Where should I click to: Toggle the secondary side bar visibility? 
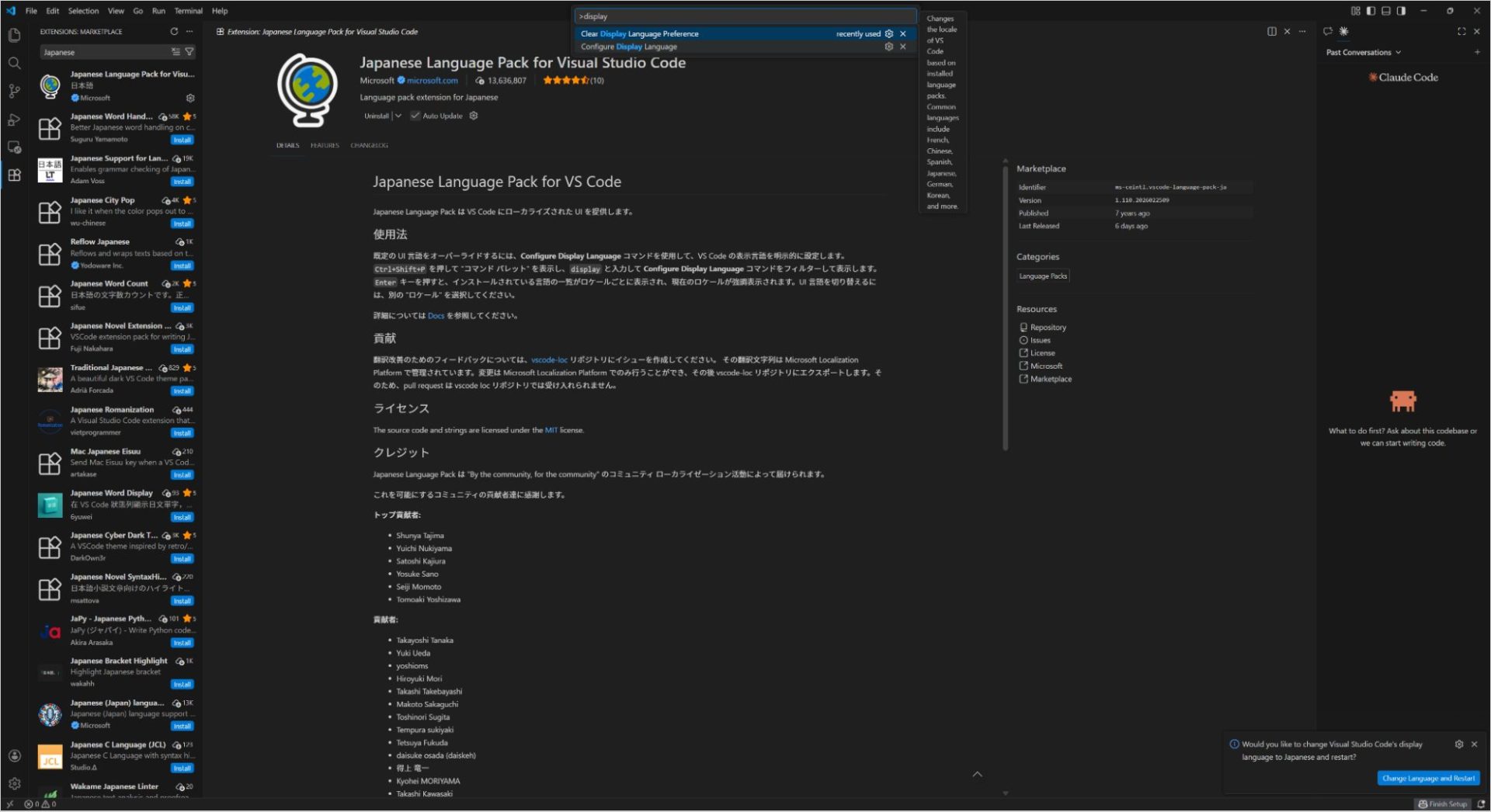click(1401, 10)
